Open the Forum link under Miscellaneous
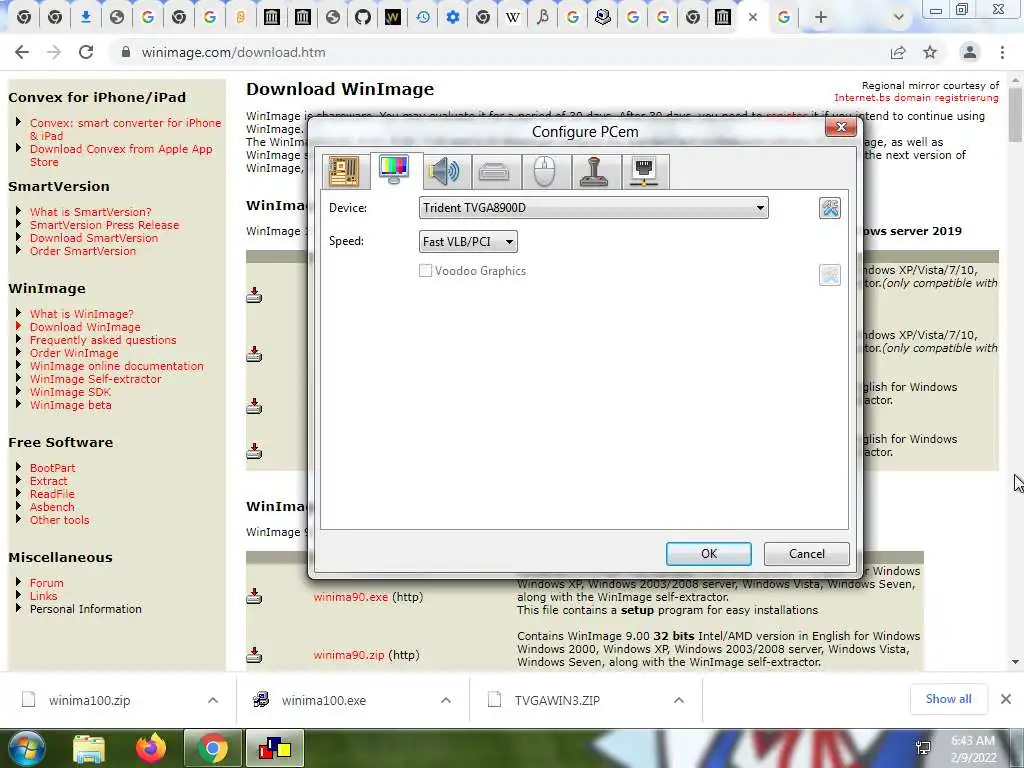Viewport: 1024px width, 768px height. pos(46,583)
